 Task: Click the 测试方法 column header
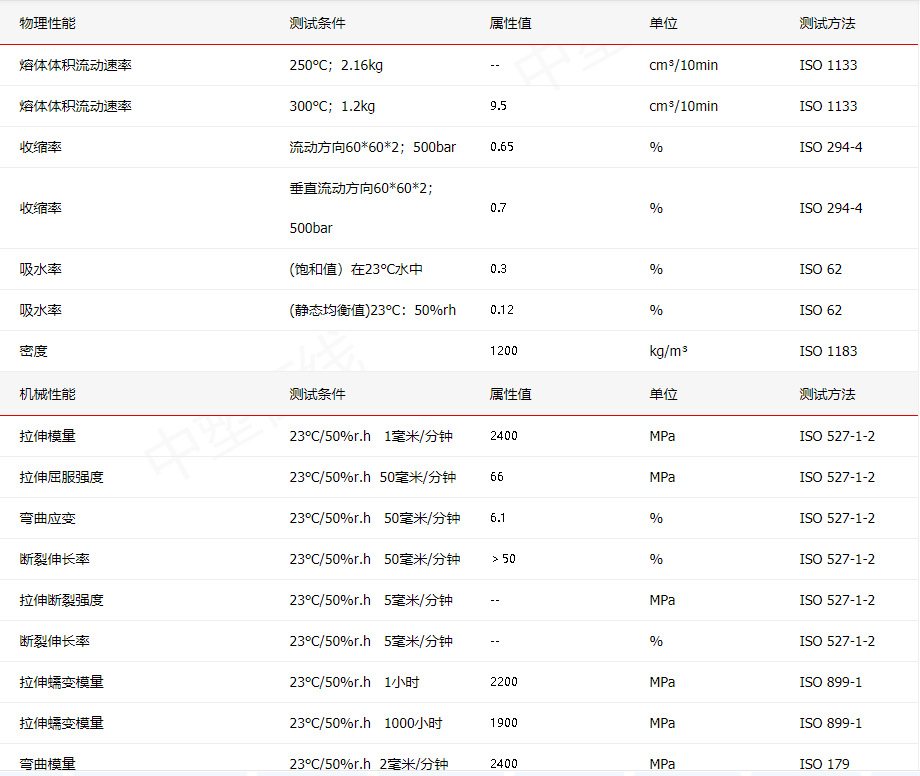click(x=828, y=22)
